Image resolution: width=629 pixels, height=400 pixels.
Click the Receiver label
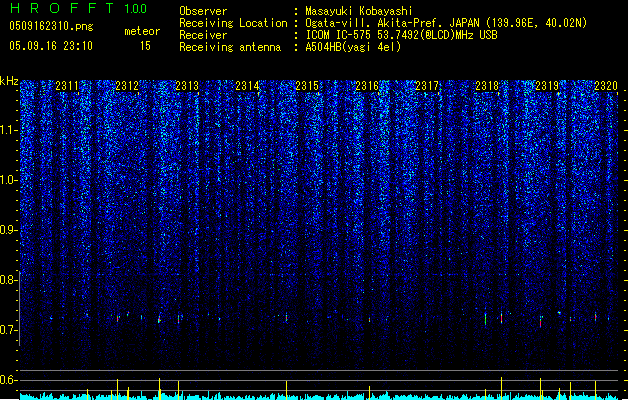tap(203, 35)
